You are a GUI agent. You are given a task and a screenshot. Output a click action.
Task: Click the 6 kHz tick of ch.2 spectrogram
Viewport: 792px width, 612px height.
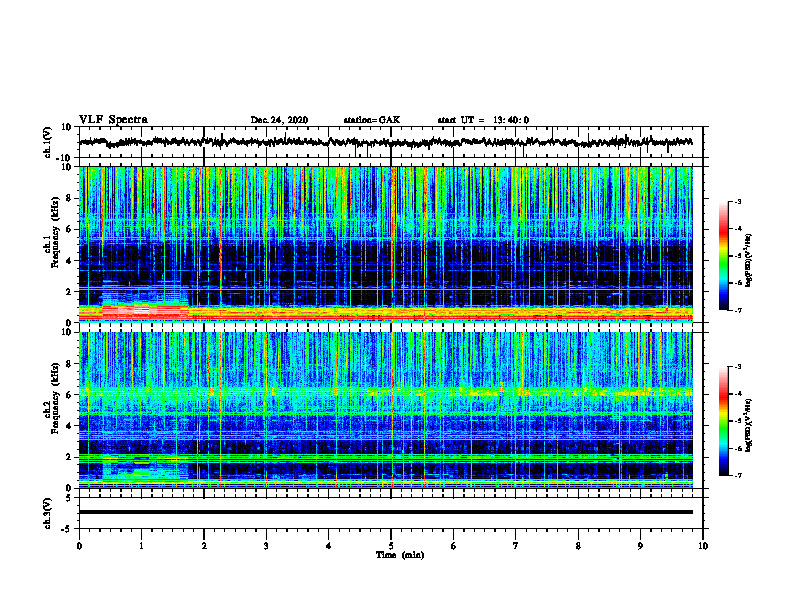coord(69,395)
